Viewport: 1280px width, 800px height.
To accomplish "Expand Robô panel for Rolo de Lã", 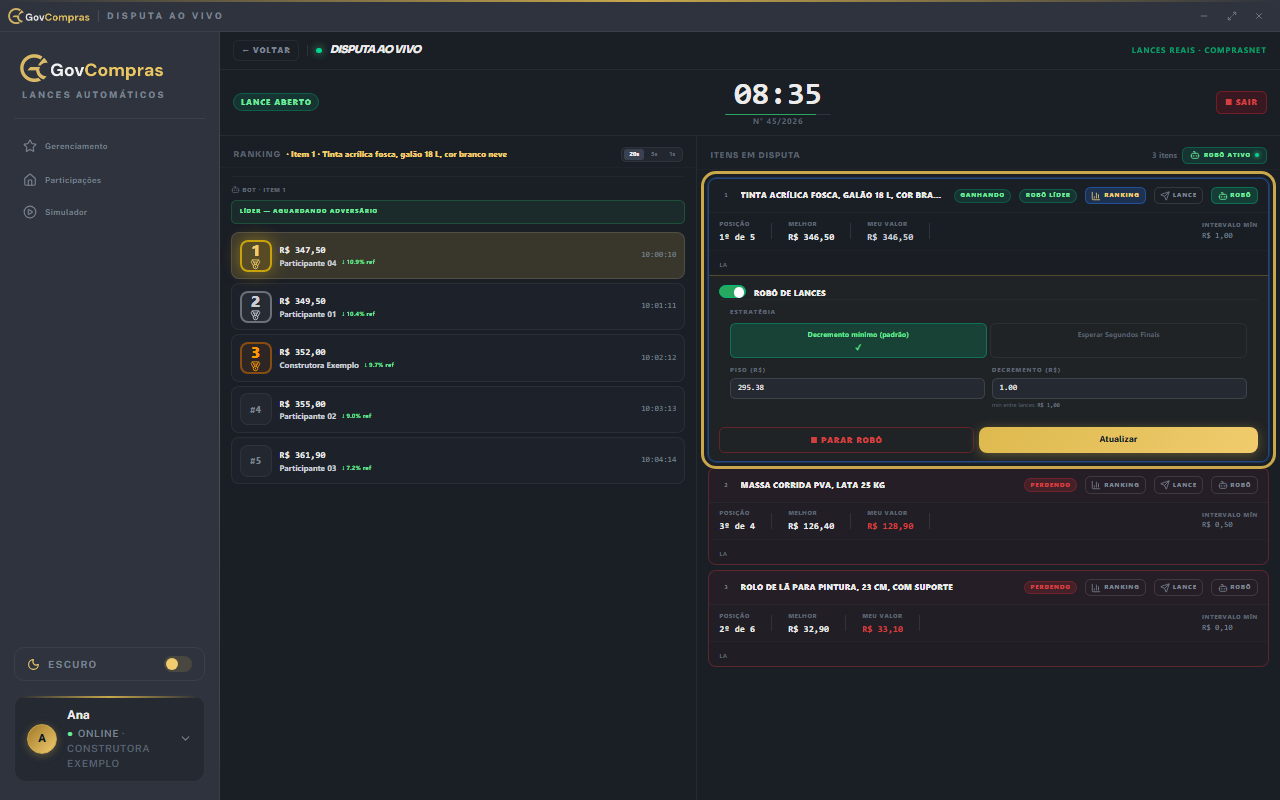I will pyautogui.click(x=1234, y=587).
